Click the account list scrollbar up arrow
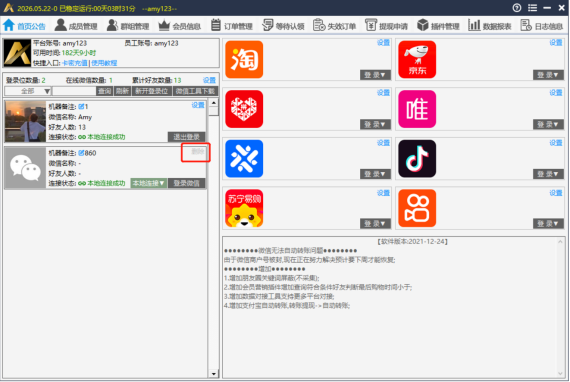This screenshot has height=382, width=570. [x=214, y=102]
